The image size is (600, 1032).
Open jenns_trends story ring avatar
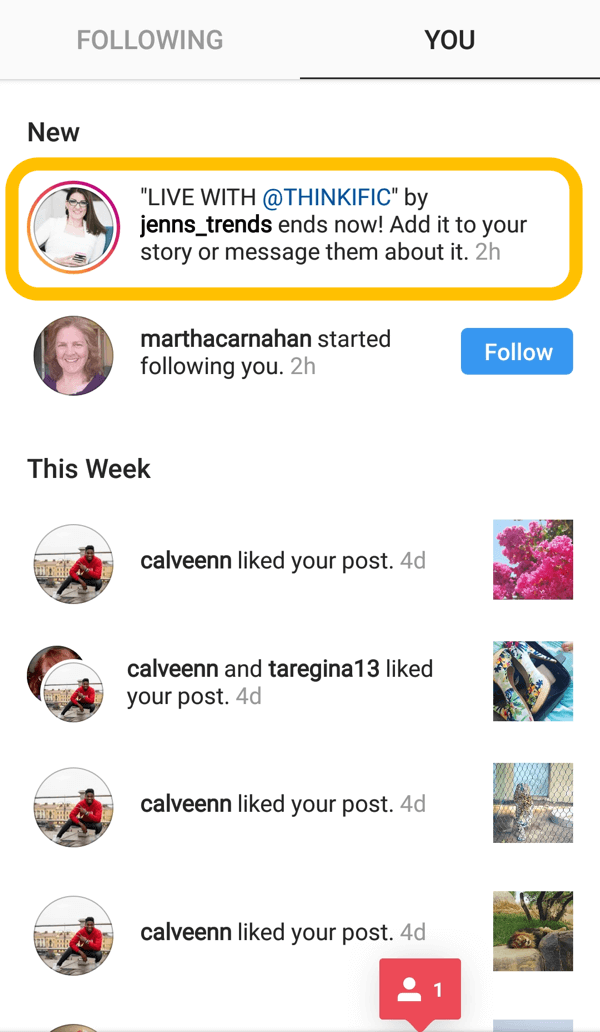pyautogui.click(x=74, y=227)
